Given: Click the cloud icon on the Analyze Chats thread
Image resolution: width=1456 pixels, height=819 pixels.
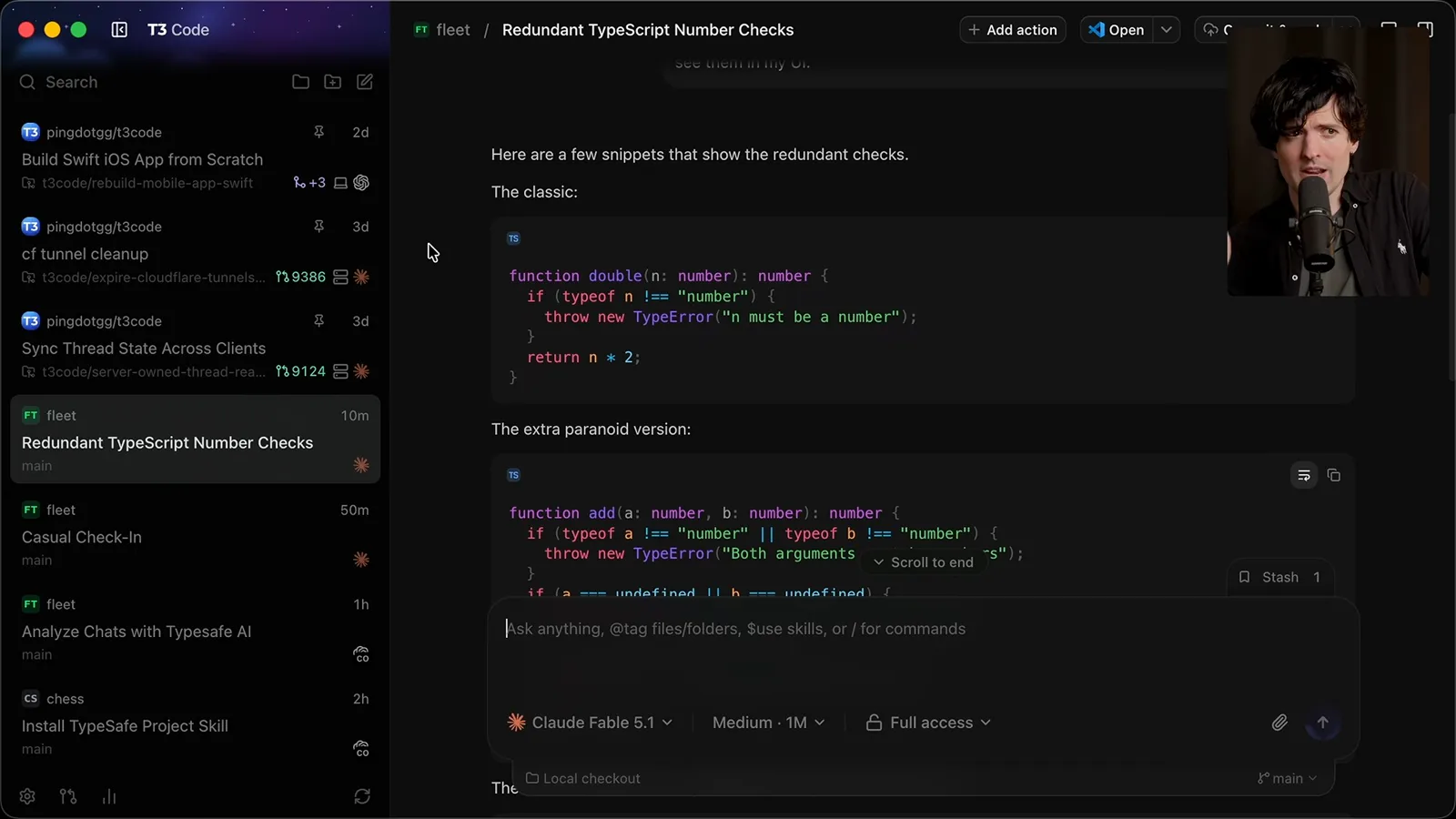Looking at the screenshot, I should 361,654.
